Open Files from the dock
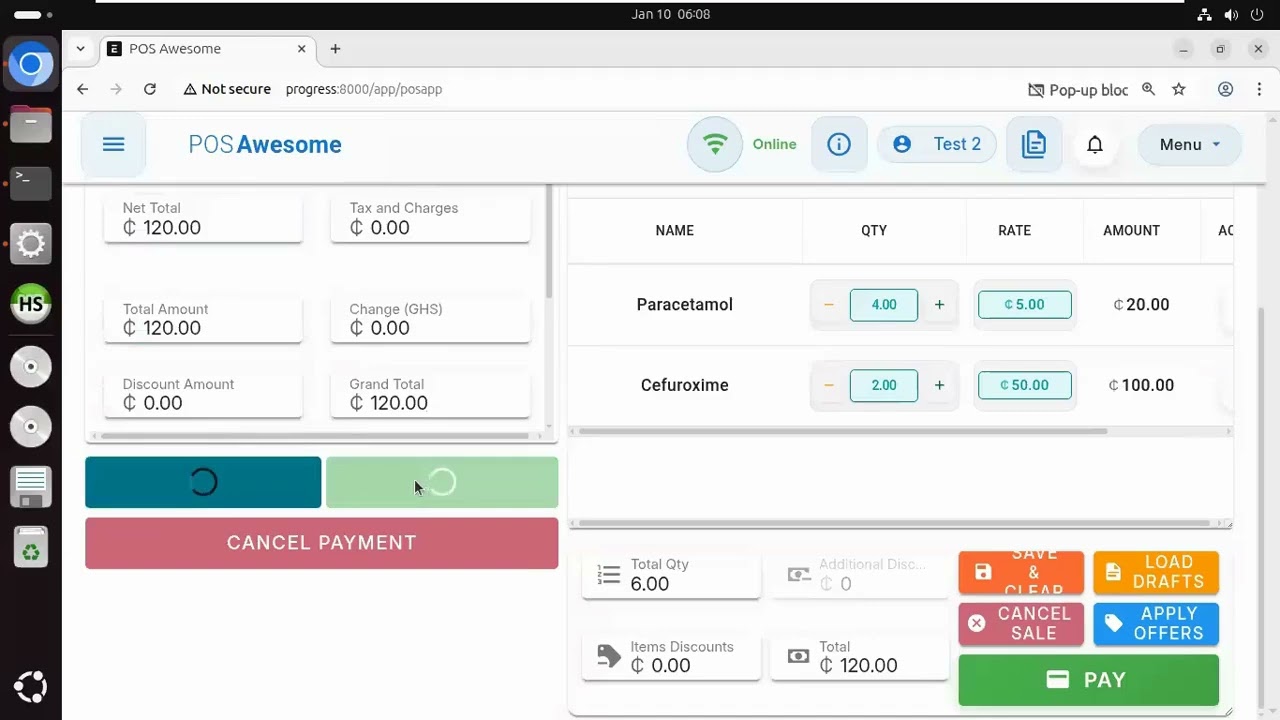 (x=31, y=124)
